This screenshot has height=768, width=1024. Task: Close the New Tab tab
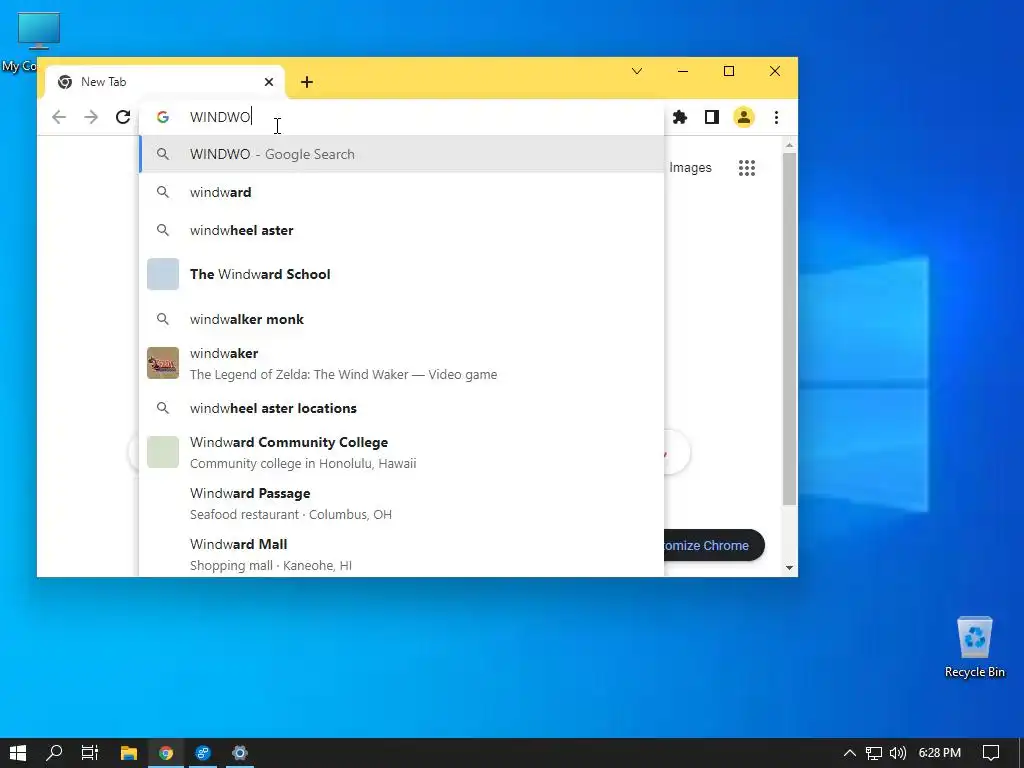click(x=269, y=82)
